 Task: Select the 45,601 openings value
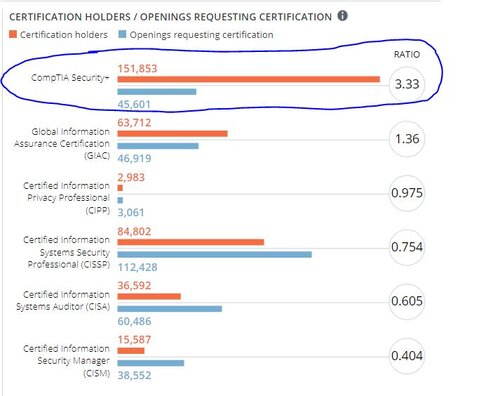click(x=134, y=104)
